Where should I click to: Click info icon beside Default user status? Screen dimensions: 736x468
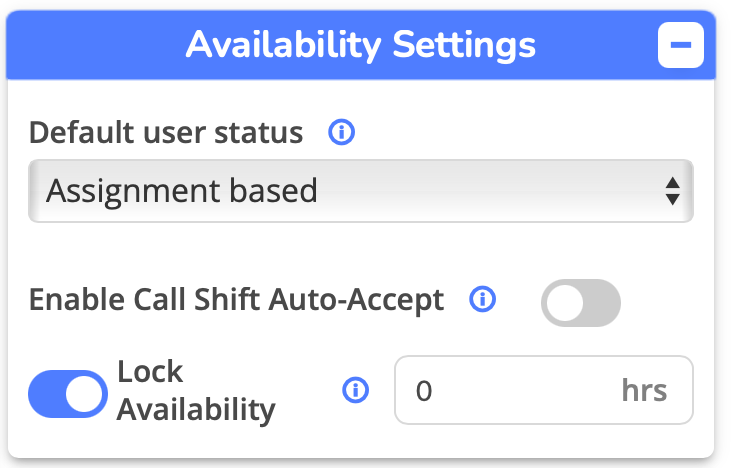341,132
